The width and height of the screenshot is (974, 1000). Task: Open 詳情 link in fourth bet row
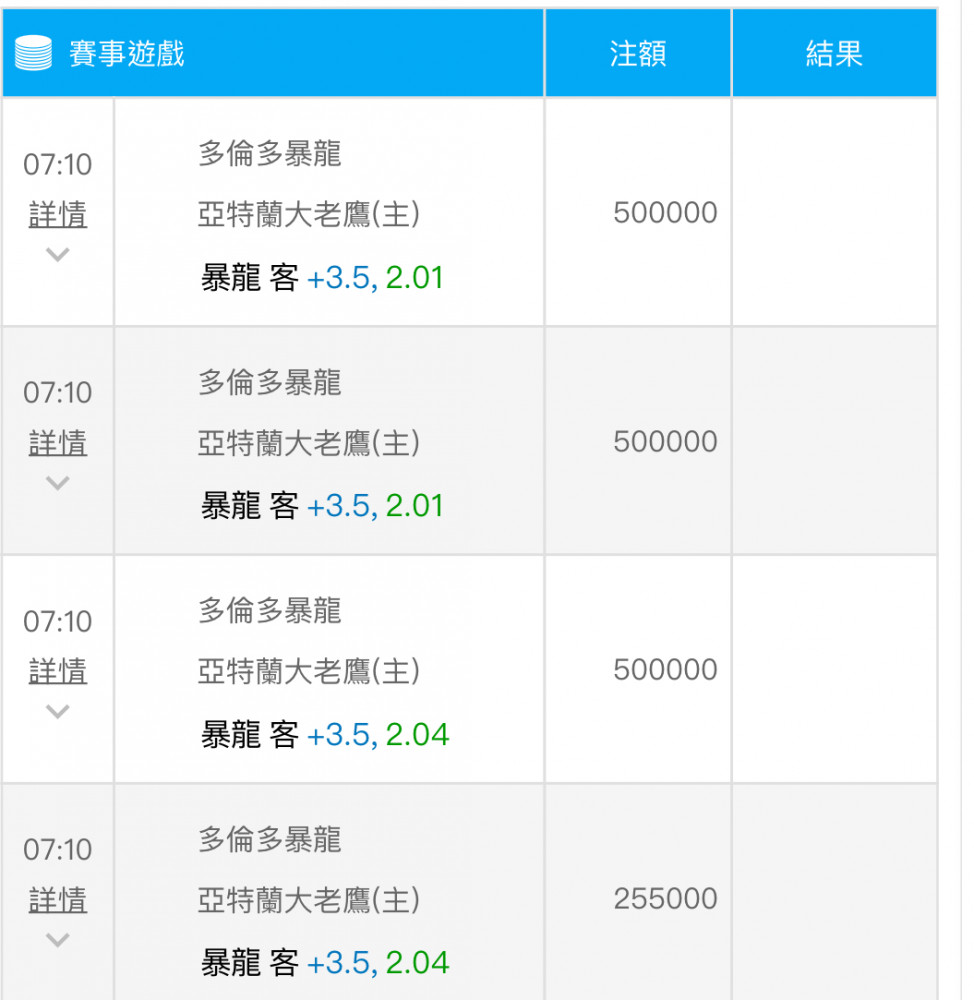coord(57,900)
